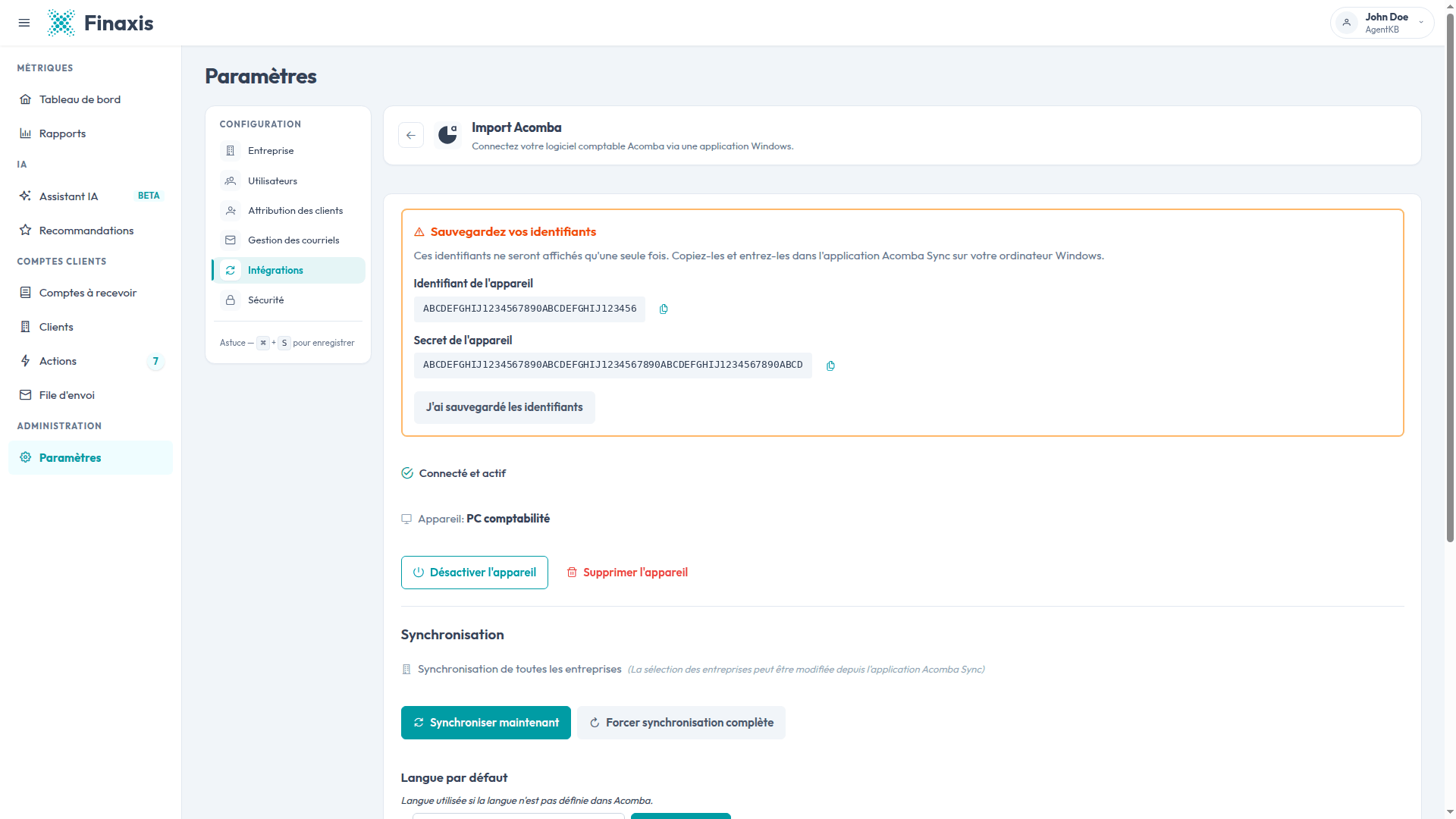Click the Tableau de bord home icon
The height and width of the screenshot is (819, 1456).
(26, 99)
